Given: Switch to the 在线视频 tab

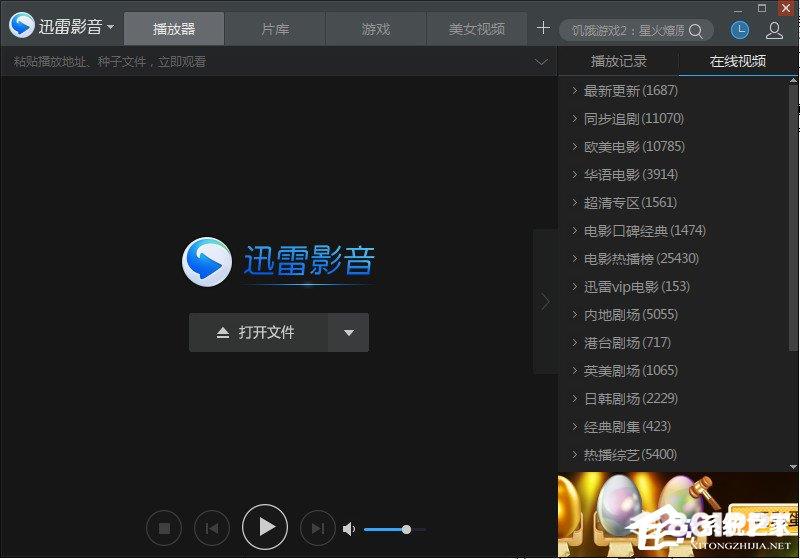Looking at the screenshot, I should [x=738, y=61].
